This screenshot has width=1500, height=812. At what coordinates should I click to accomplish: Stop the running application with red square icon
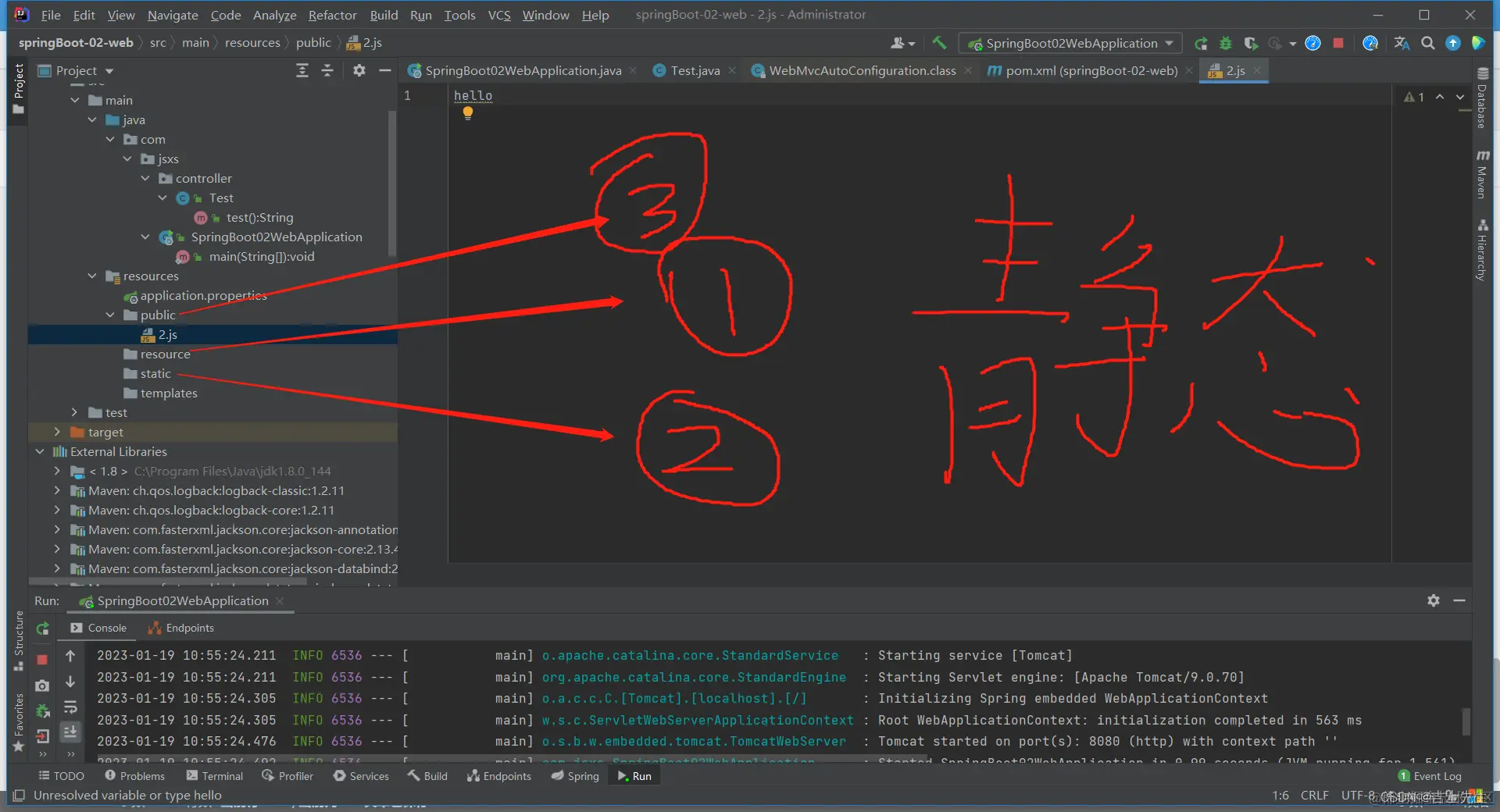[x=42, y=660]
